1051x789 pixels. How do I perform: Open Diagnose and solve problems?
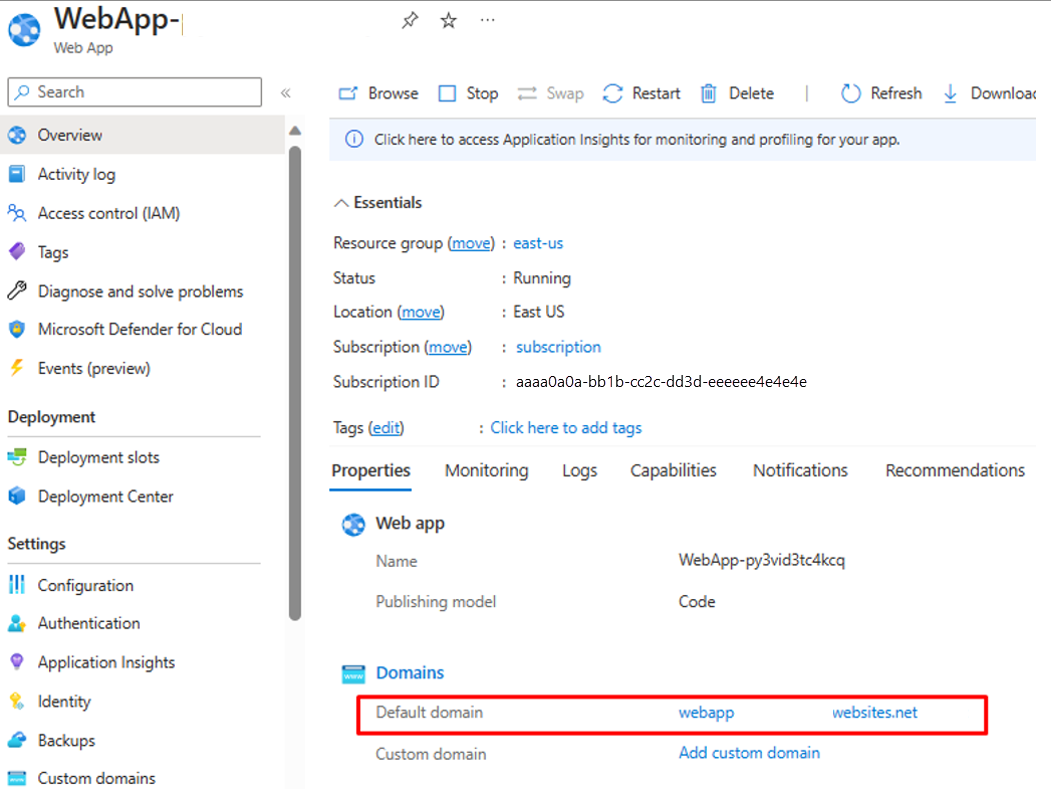pos(140,291)
